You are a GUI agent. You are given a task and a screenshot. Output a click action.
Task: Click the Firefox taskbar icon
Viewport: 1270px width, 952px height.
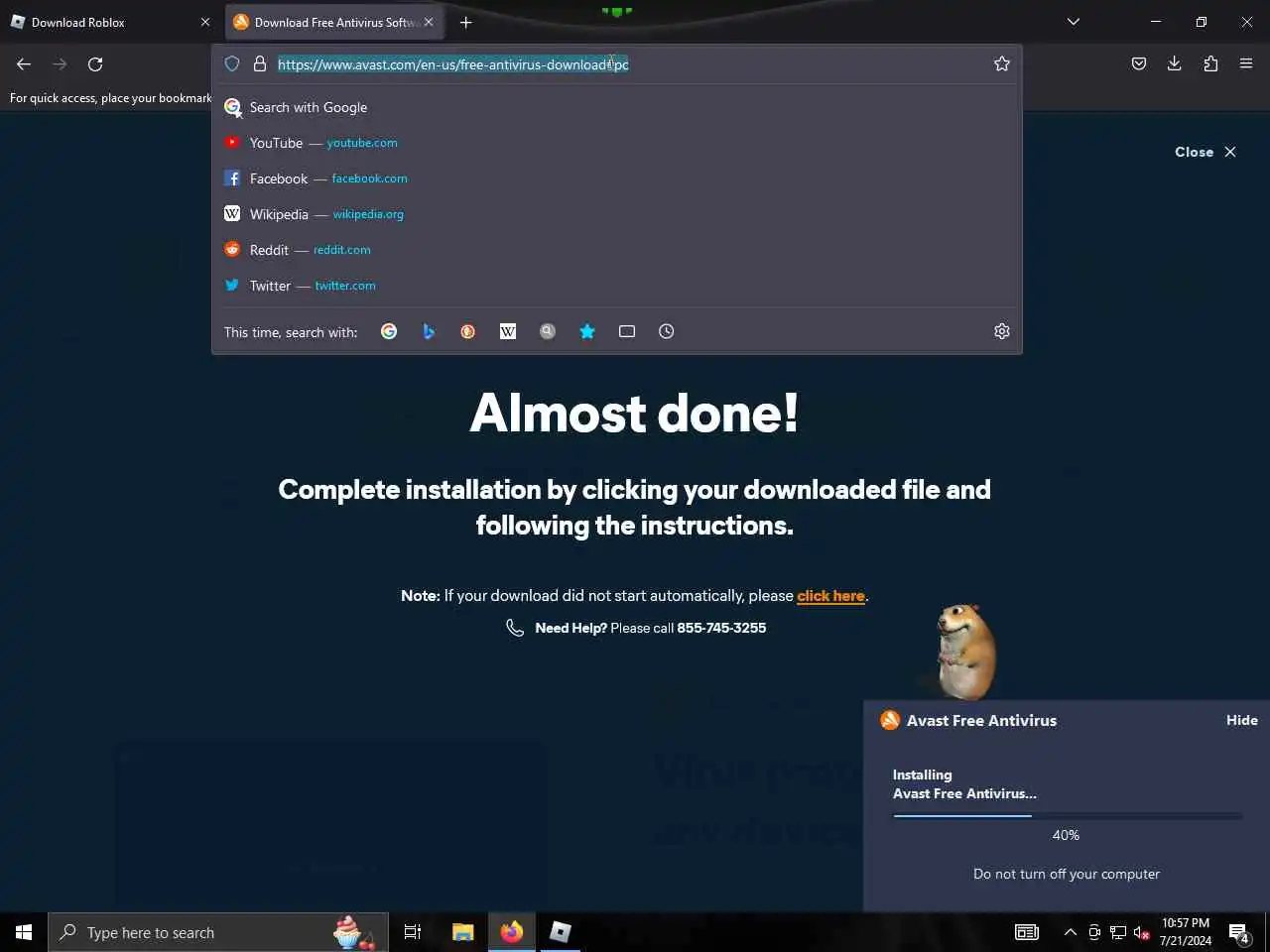point(512,932)
